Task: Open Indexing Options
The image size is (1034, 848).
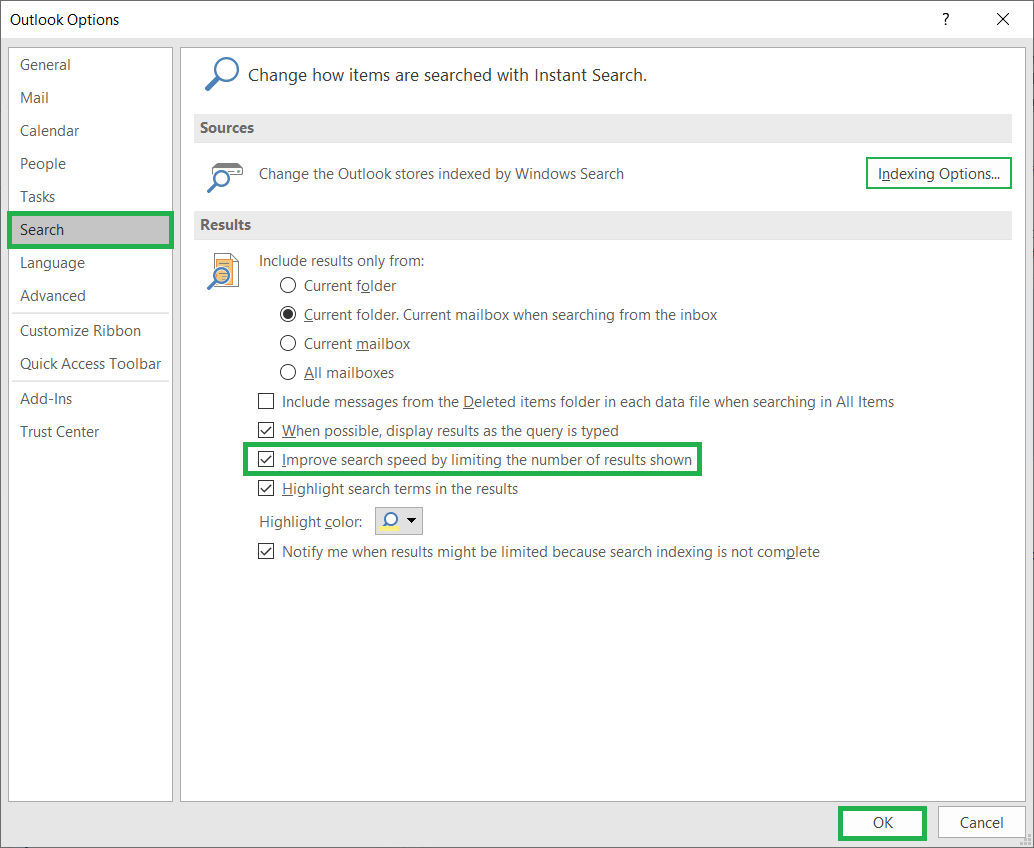Action: 938,173
